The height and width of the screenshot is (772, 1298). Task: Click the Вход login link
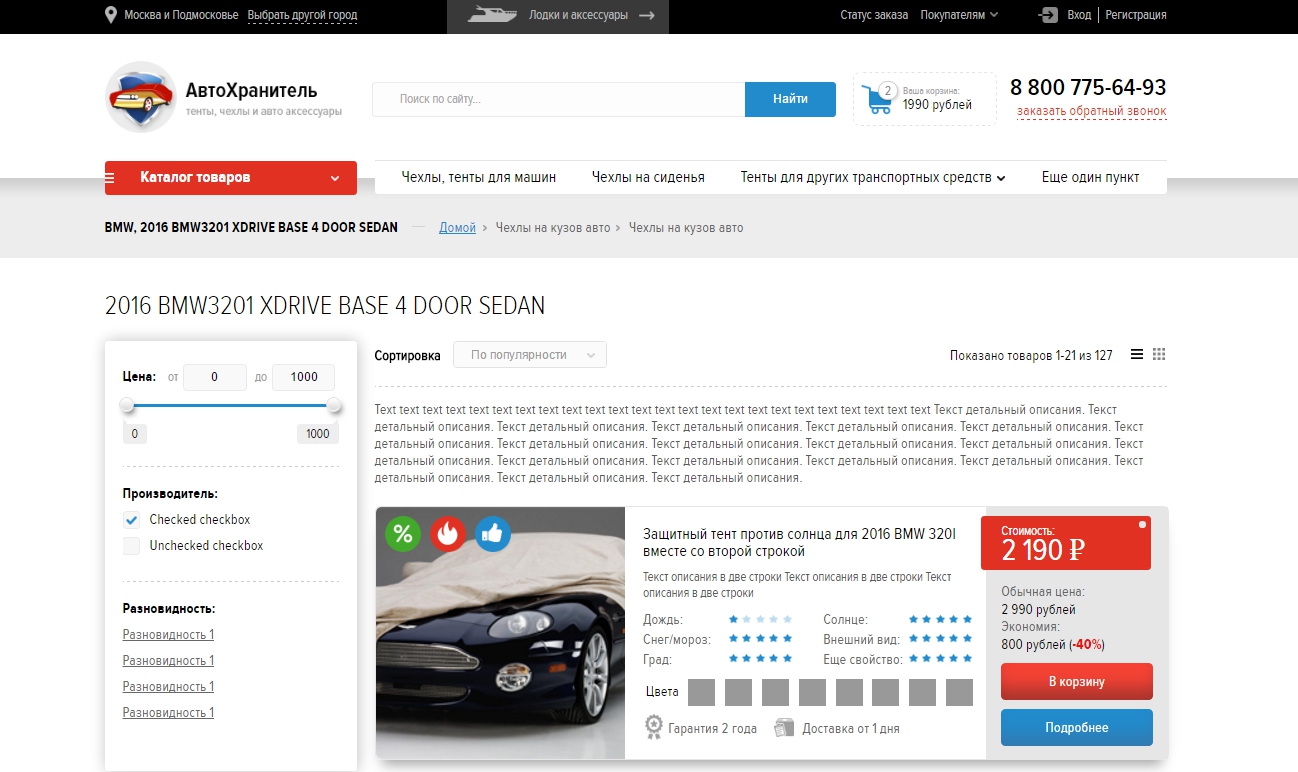coord(1079,15)
